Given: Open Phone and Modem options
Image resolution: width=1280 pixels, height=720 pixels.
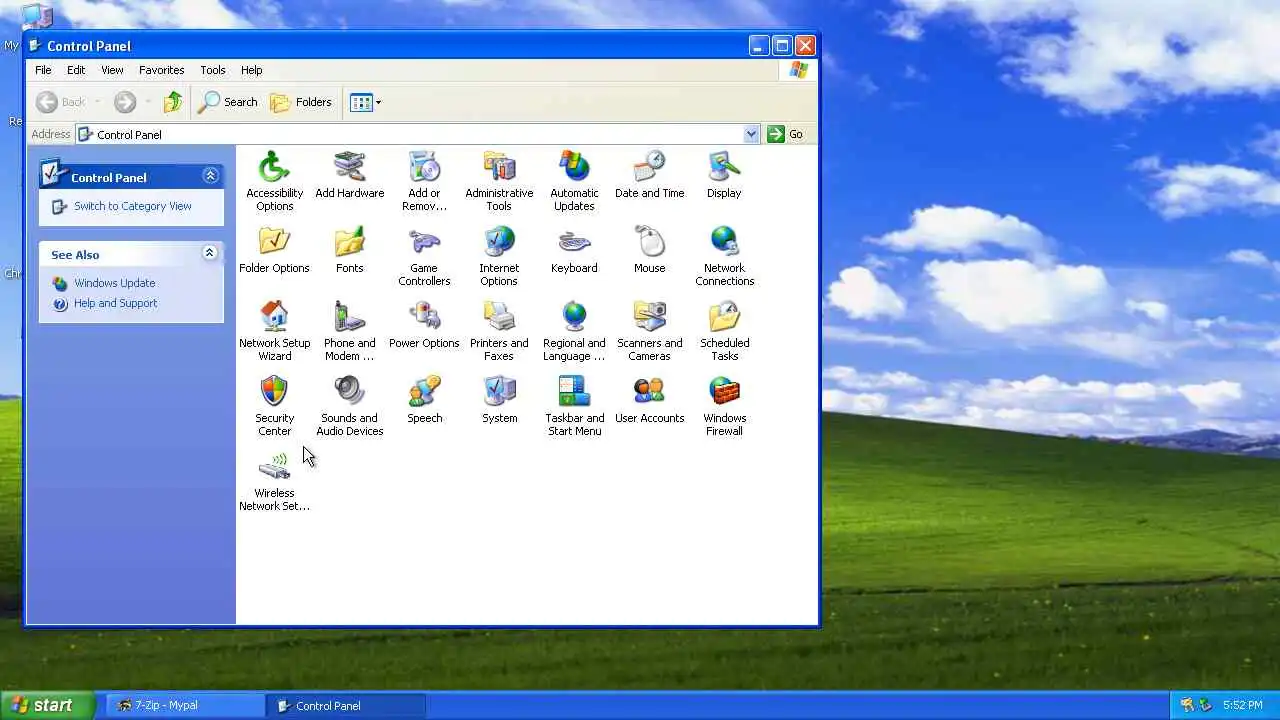Looking at the screenshot, I should [349, 331].
